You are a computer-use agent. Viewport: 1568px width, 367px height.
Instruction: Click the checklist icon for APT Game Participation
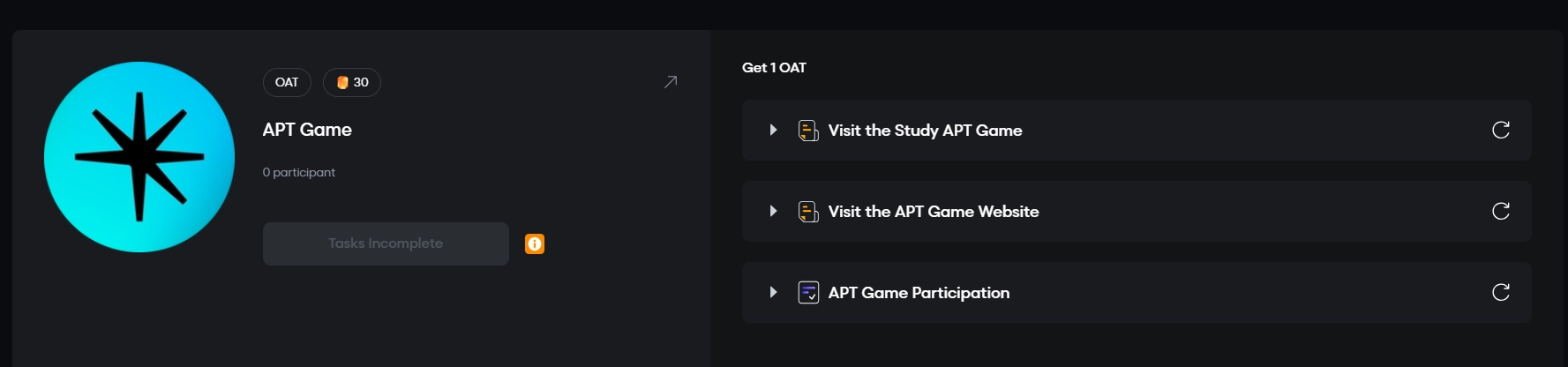(808, 292)
